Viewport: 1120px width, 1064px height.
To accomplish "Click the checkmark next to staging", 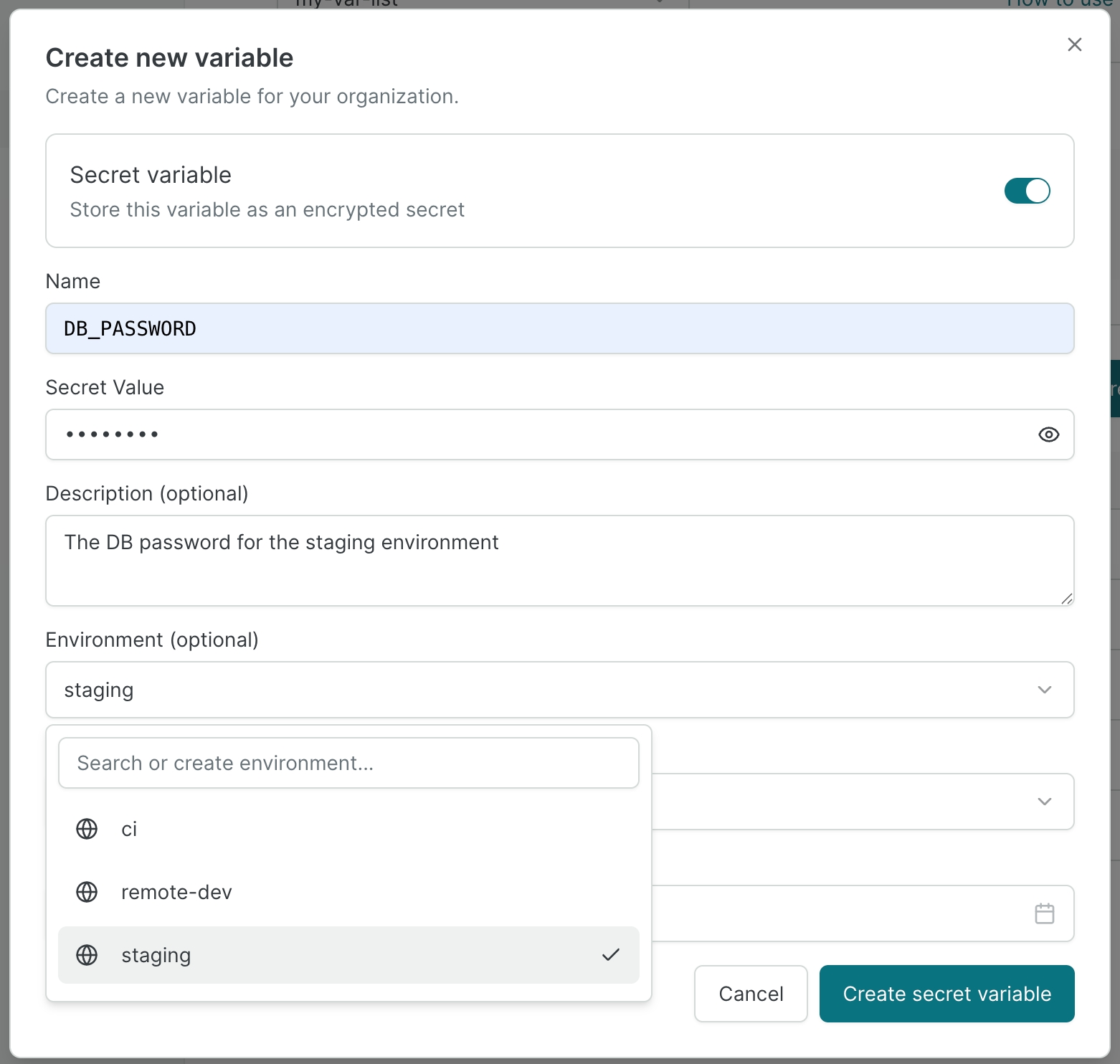I will pyautogui.click(x=612, y=954).
